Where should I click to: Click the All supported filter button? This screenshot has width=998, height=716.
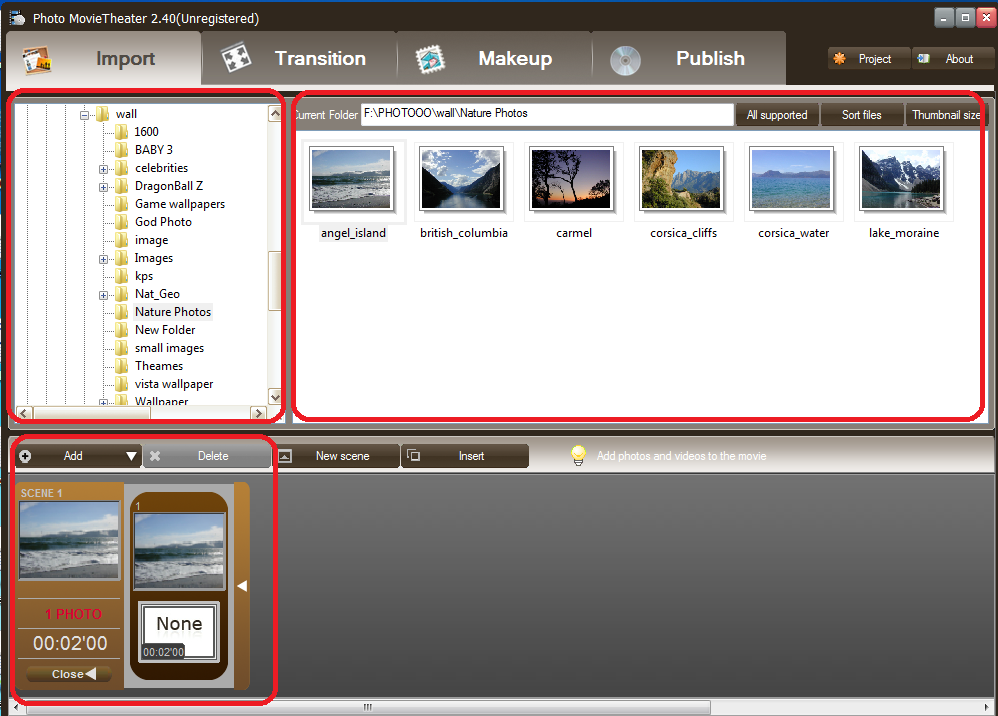[x=777, y=115]
